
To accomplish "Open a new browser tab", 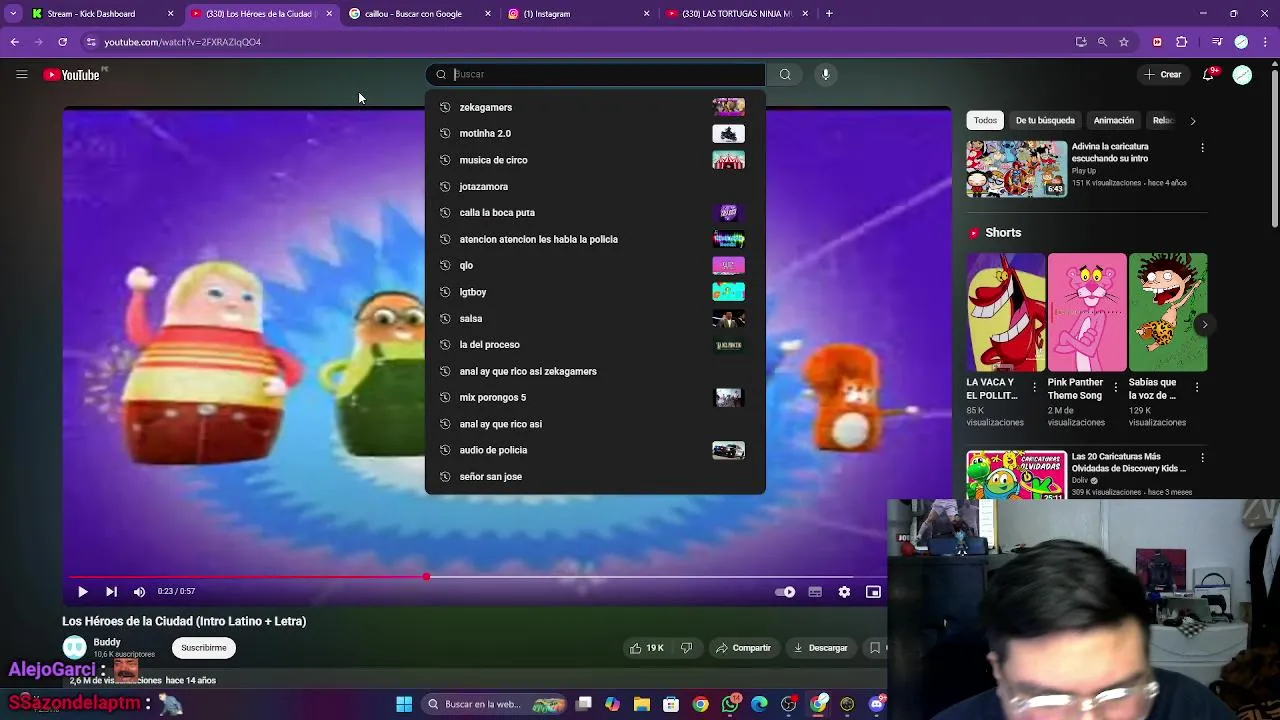I will (829, 14).
